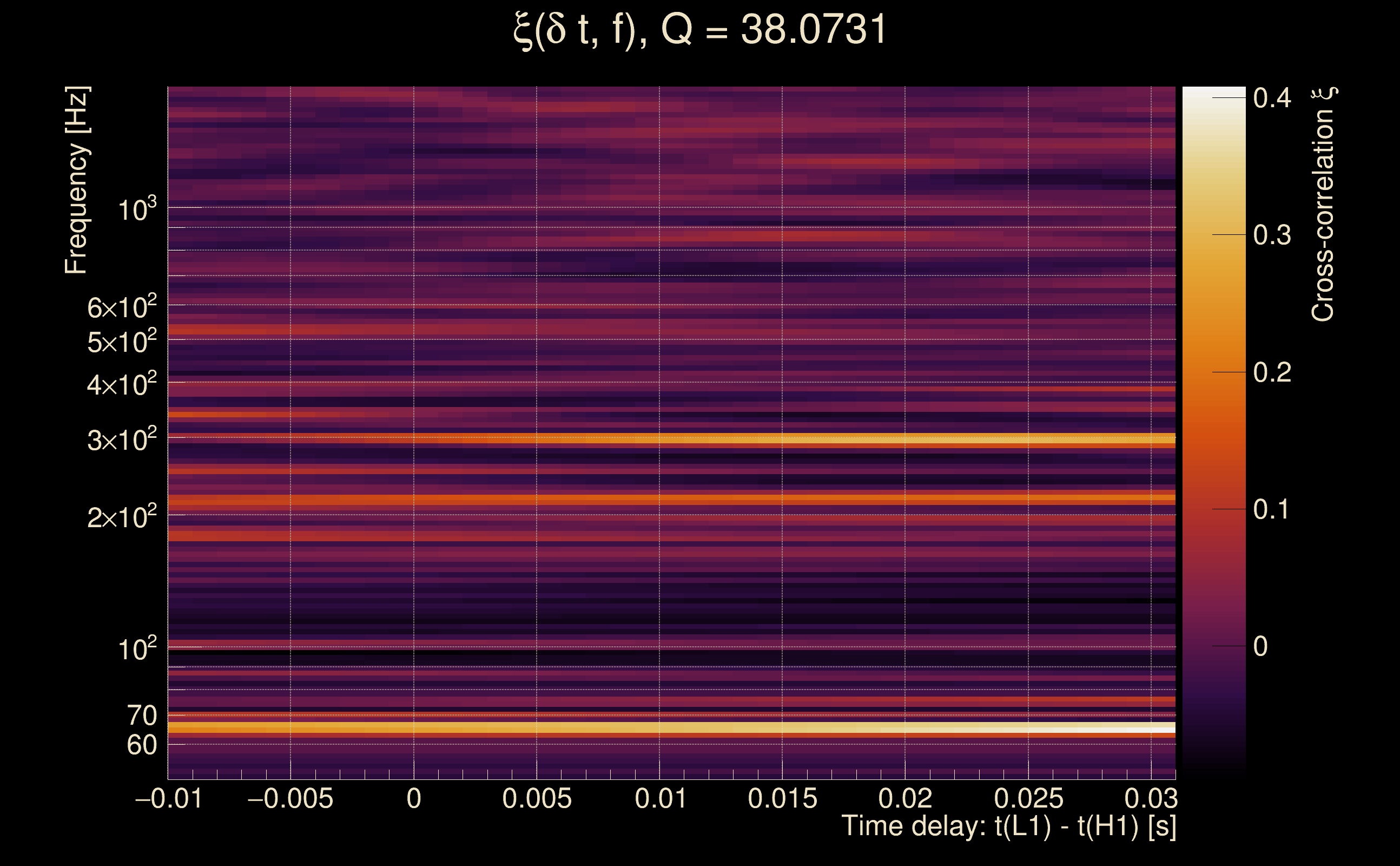Screen dimensions: 1400x866
Task: Click the plot title with the Q value
Action: pos(699,30)
